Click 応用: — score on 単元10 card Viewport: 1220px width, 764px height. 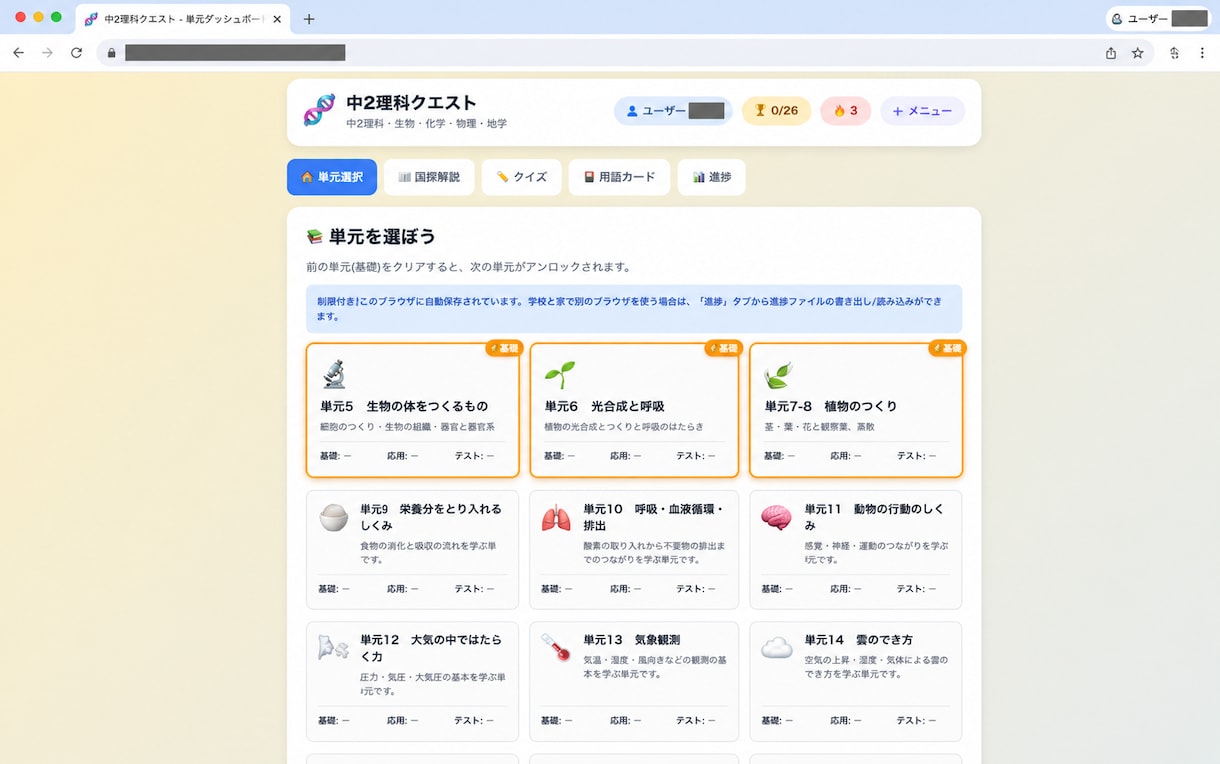626,588
